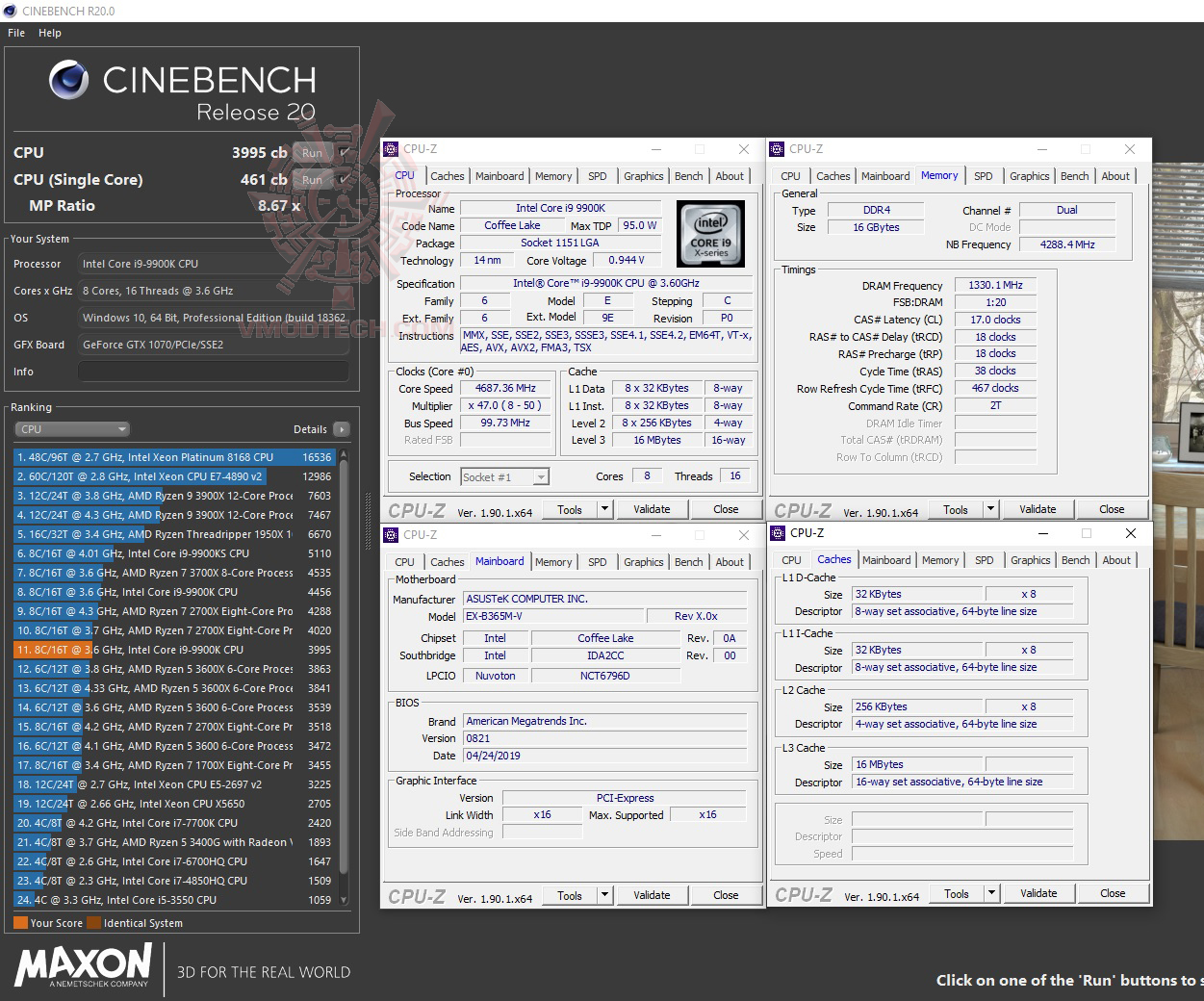The image size is (1204, 1001).
Task: Click Close button in Mainboard window
Action: [x=726, y=895]
